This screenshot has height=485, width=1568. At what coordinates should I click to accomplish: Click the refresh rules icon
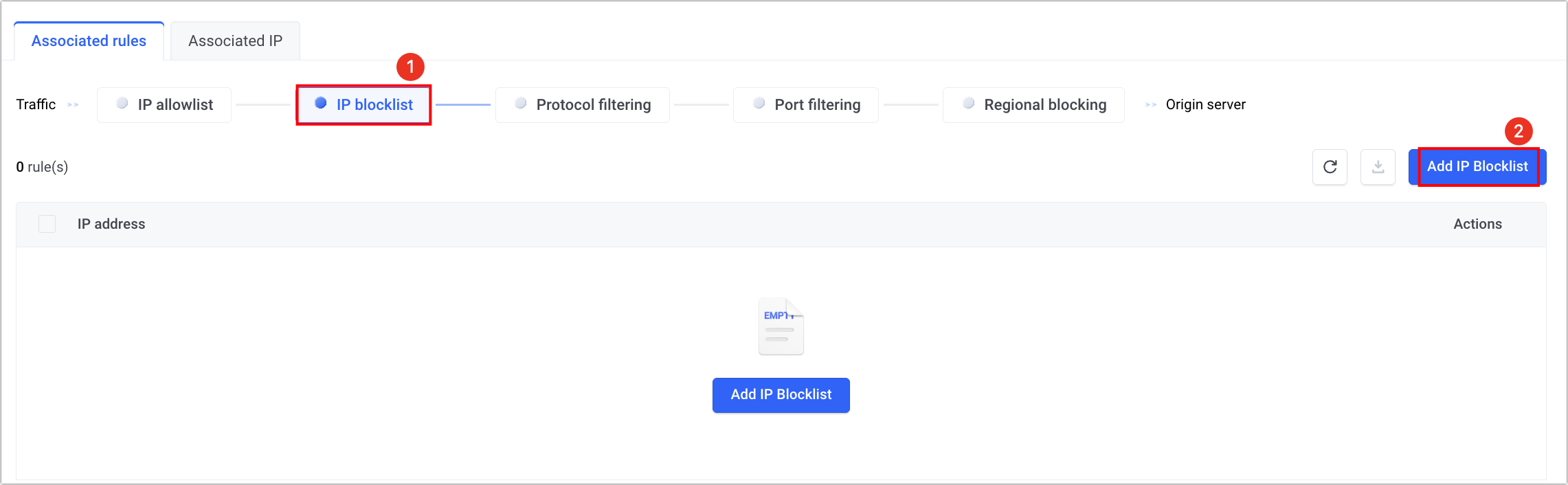(x=1330, y=167)
